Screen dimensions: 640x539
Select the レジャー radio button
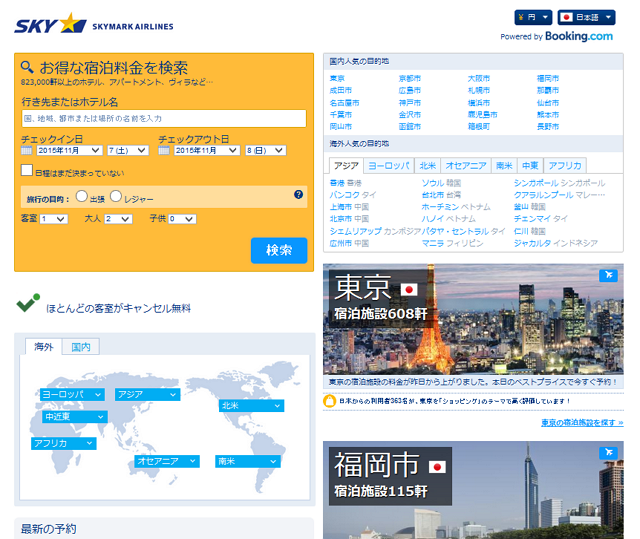(116, 196)
